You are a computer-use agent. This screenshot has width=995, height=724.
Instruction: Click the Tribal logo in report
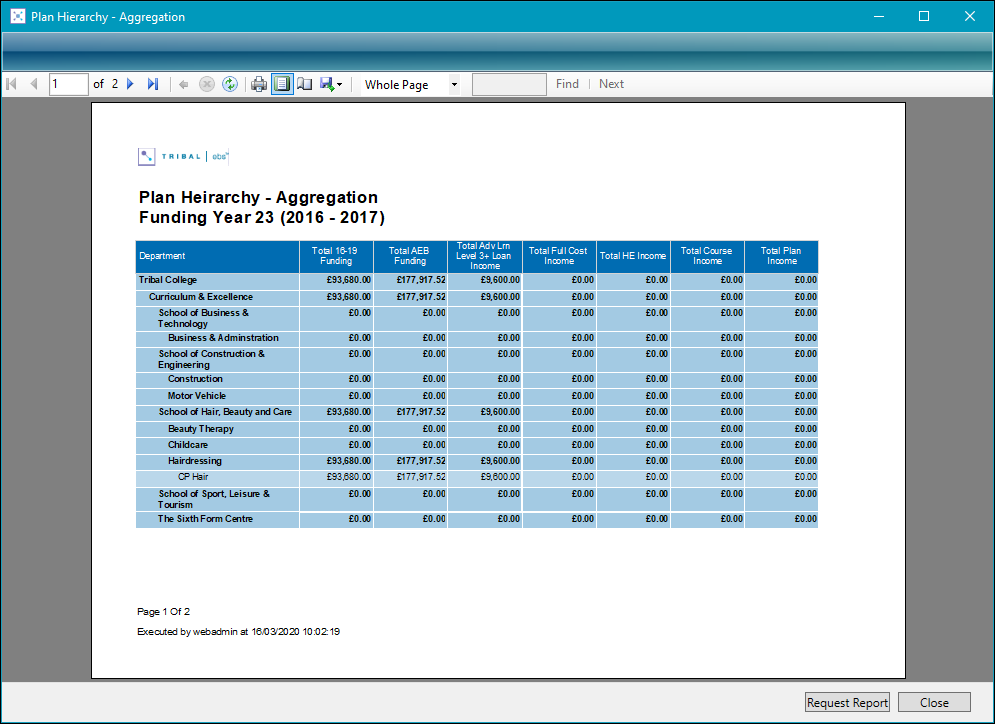click(x=183, y=157)
